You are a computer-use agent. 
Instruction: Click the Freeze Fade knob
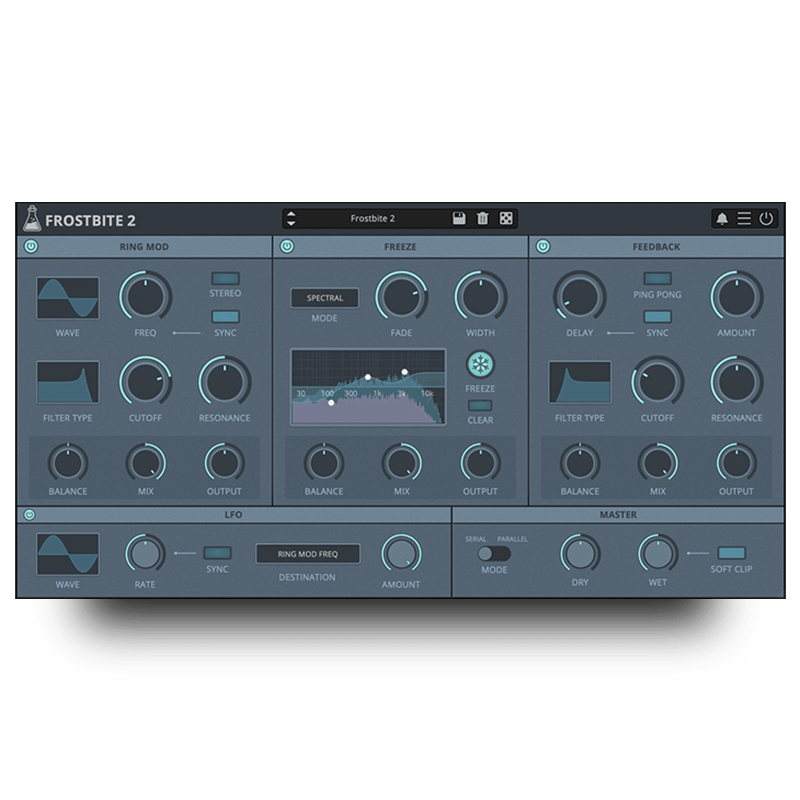coord(402,297)
